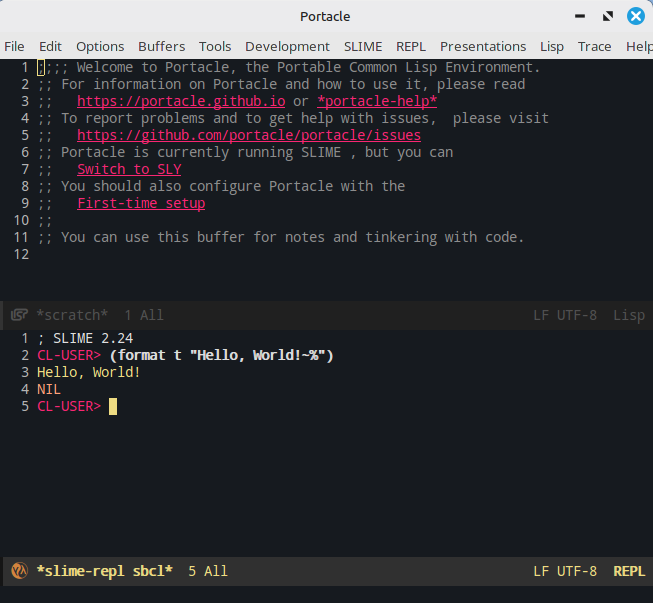Click the '1 All' position in scratch mode line
The image size is (653, 603).
[x=144, y=315]
